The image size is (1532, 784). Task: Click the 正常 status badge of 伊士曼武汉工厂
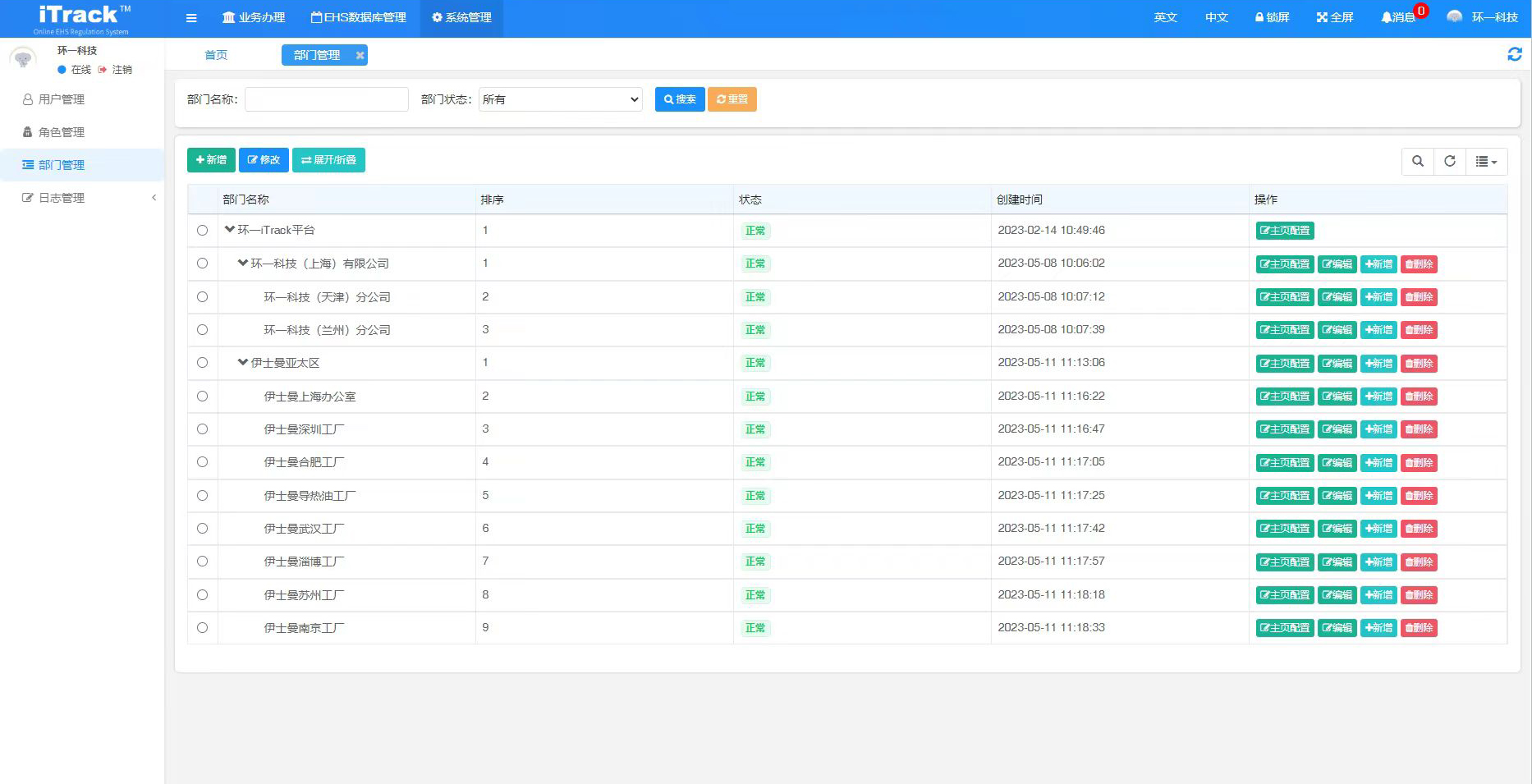pos(755,529)
